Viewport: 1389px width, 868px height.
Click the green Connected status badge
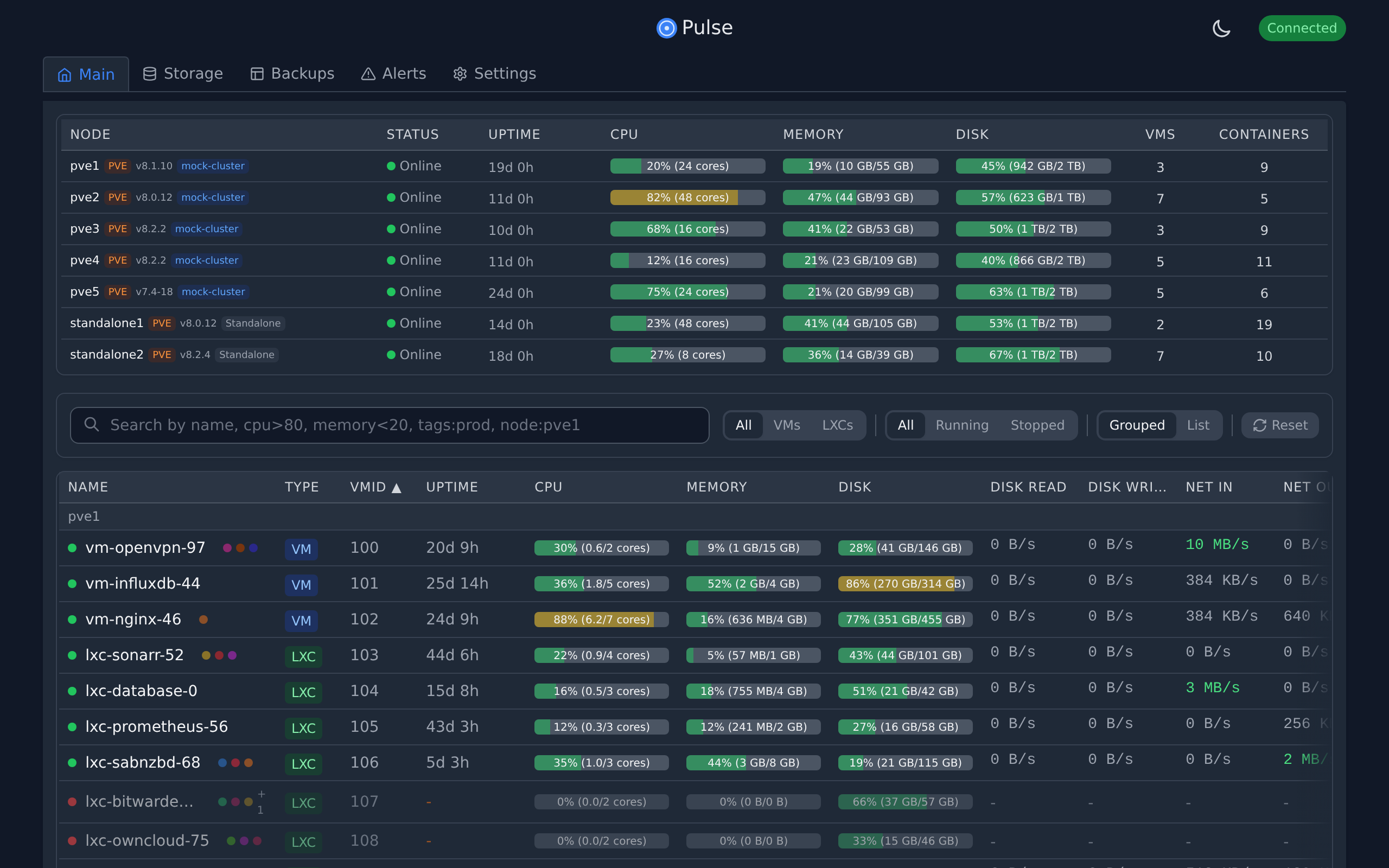click(1301, 28)
